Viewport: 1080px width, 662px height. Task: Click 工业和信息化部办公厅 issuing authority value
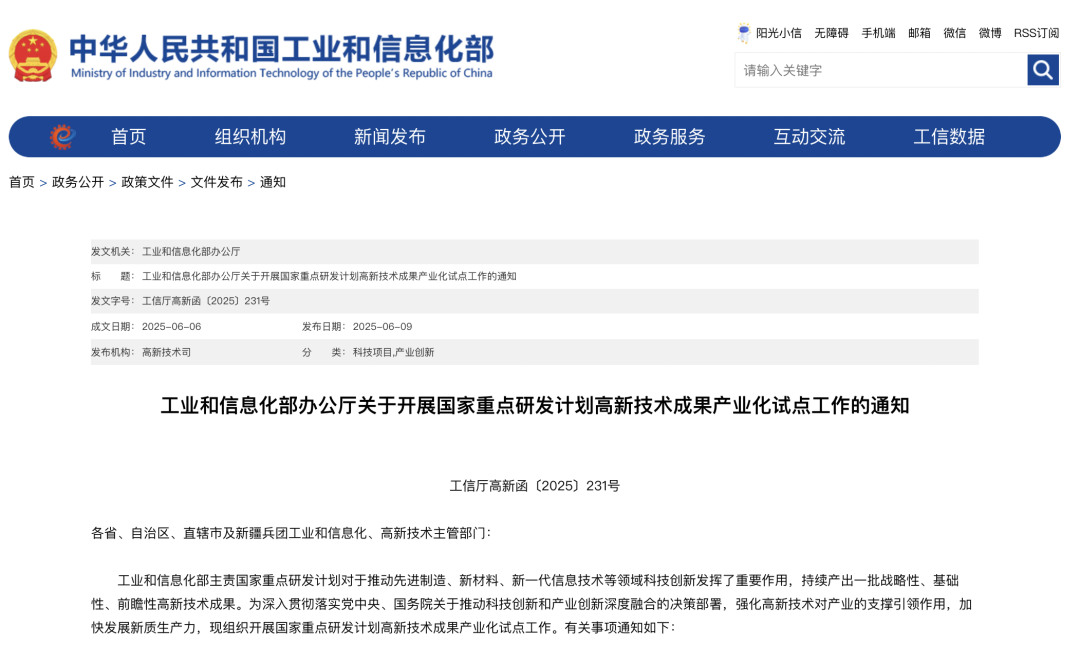point(191,251)
